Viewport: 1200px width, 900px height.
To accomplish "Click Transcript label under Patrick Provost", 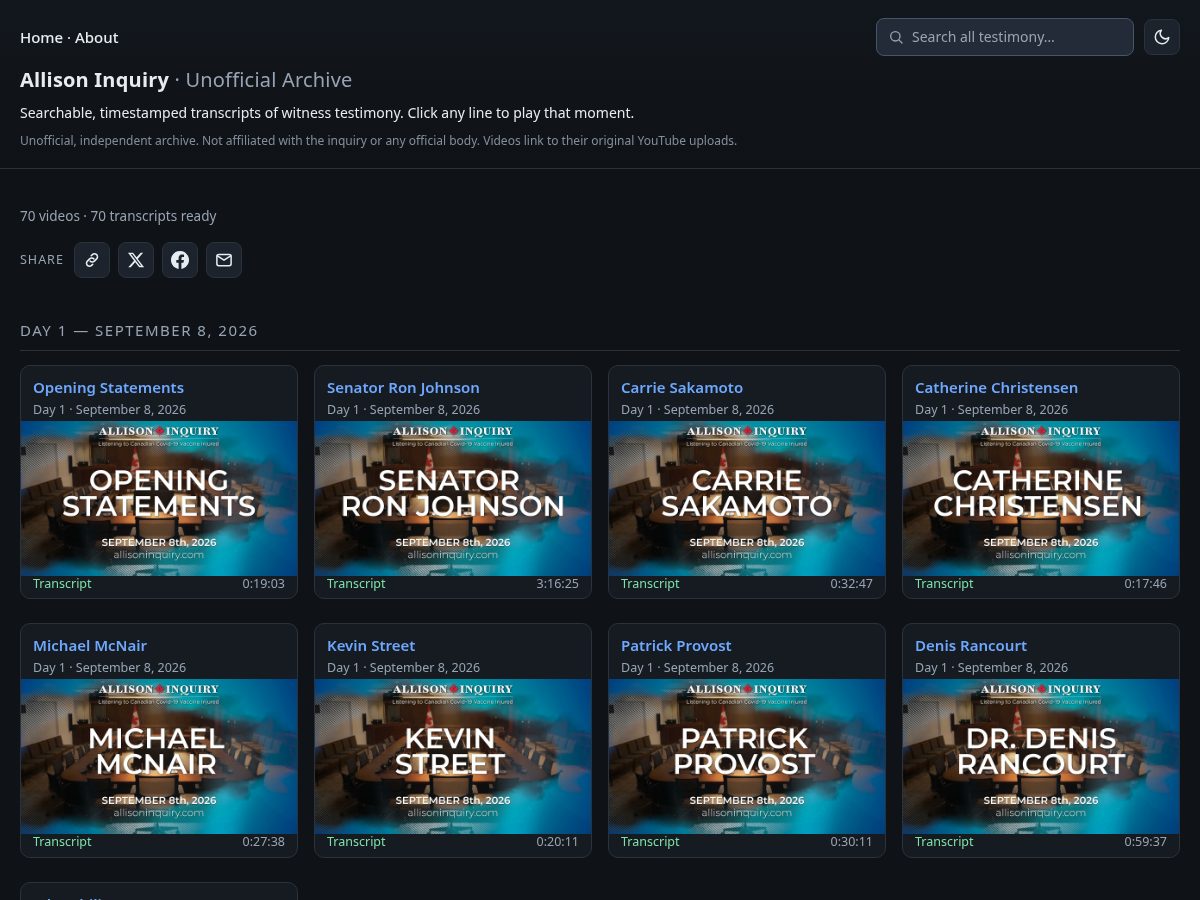I will 650,842.
